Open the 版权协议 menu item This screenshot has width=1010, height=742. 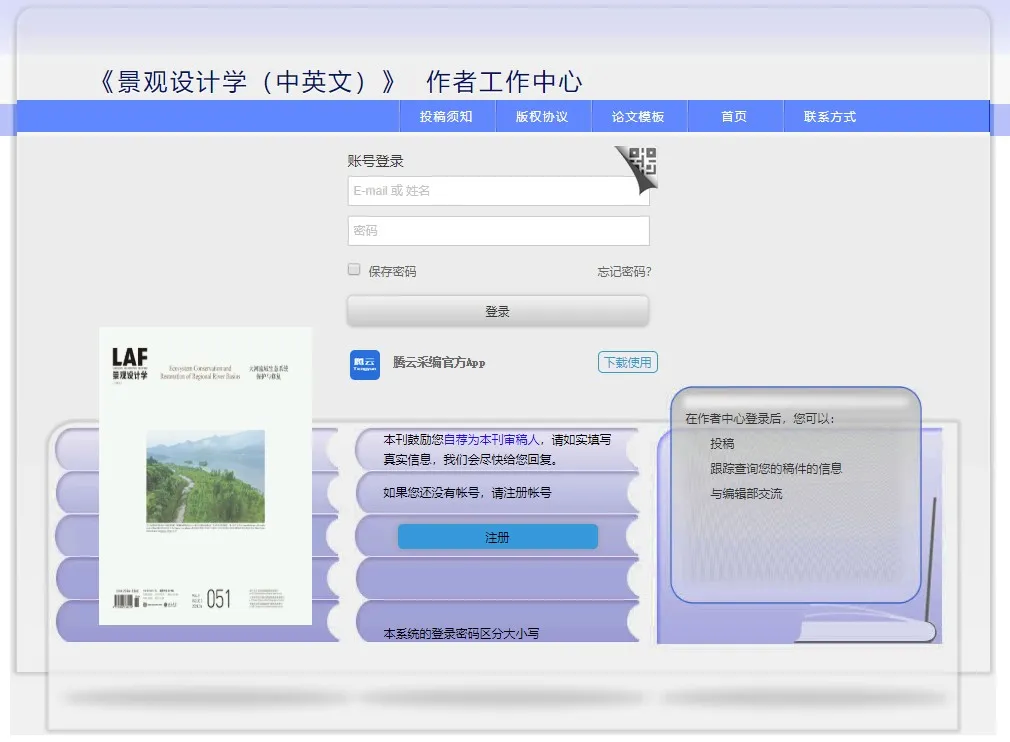point(542,117)
